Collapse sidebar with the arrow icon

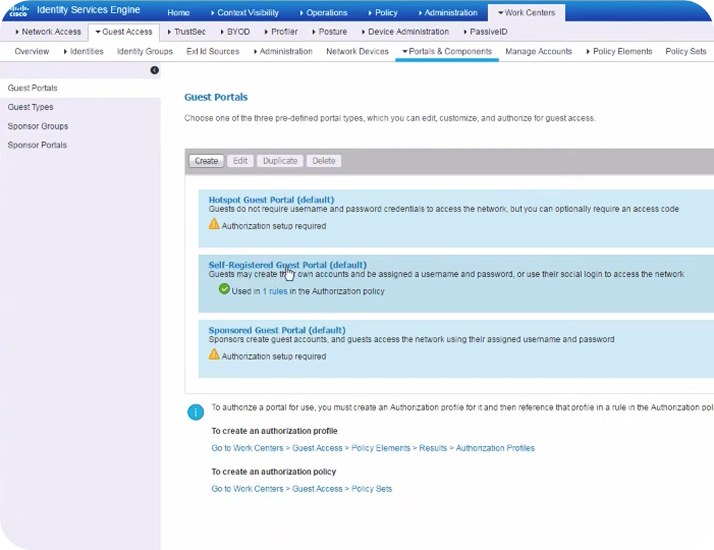pos(155,70)
